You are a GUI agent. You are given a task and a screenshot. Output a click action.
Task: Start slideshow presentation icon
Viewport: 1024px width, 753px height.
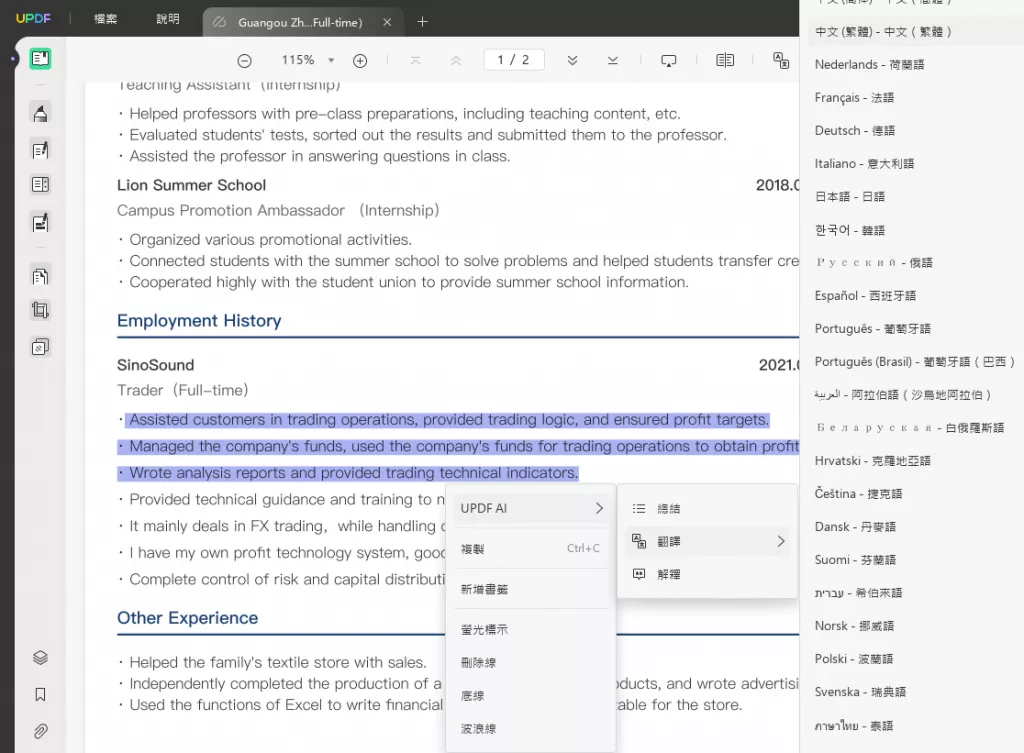point(669,61)
